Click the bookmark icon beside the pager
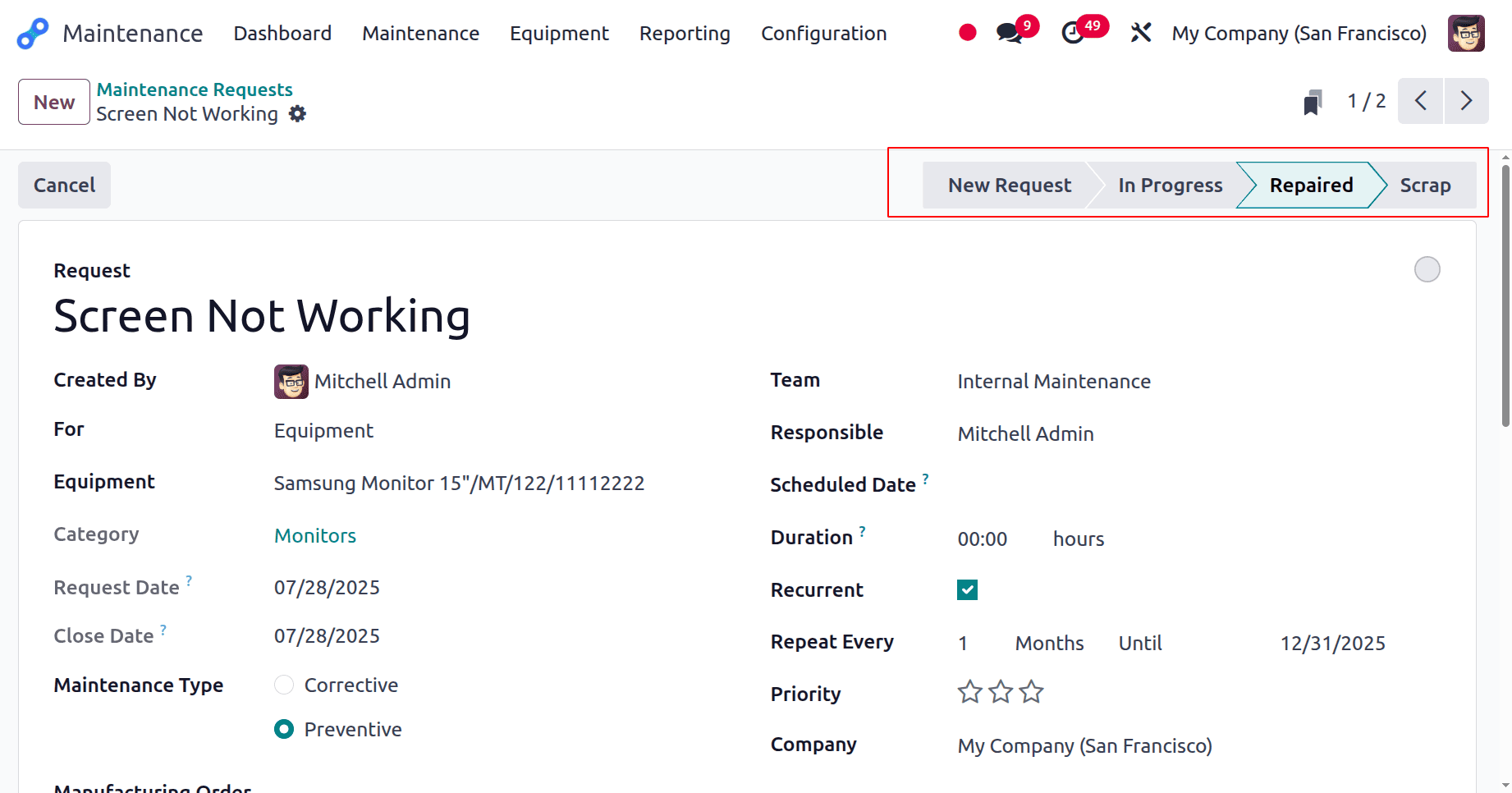This screenshot has width=1512, height=793. pyautogui.click(x=1313, y=103)
